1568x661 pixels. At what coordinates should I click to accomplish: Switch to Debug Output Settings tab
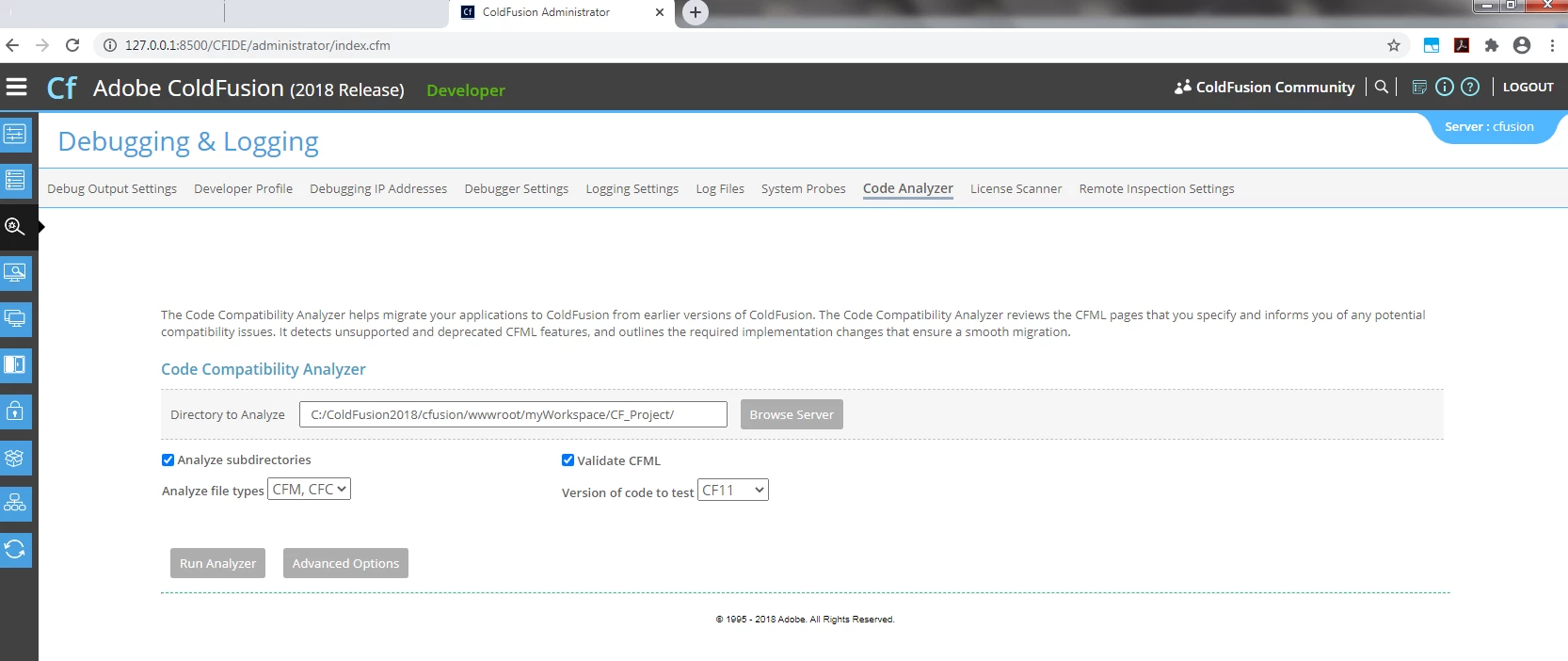[112, 188]
